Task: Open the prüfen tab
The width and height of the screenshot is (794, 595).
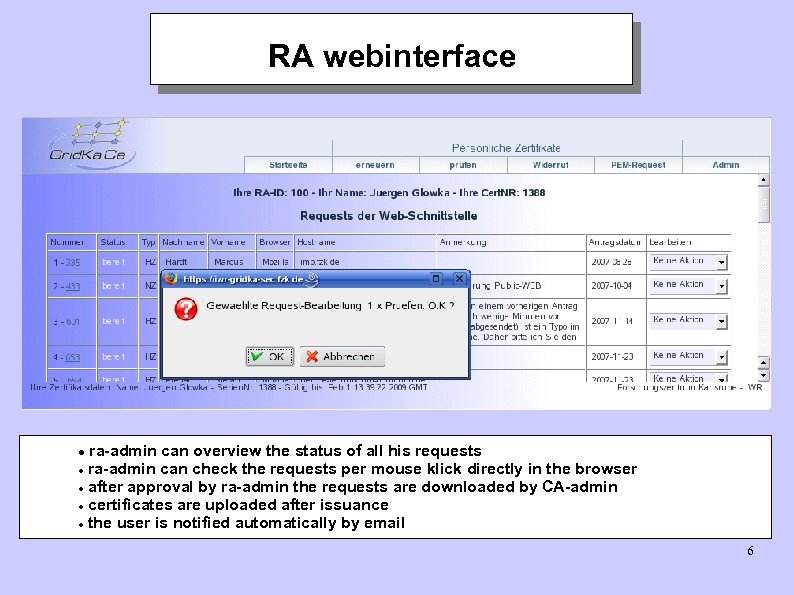Action: (x=463, y=165)
